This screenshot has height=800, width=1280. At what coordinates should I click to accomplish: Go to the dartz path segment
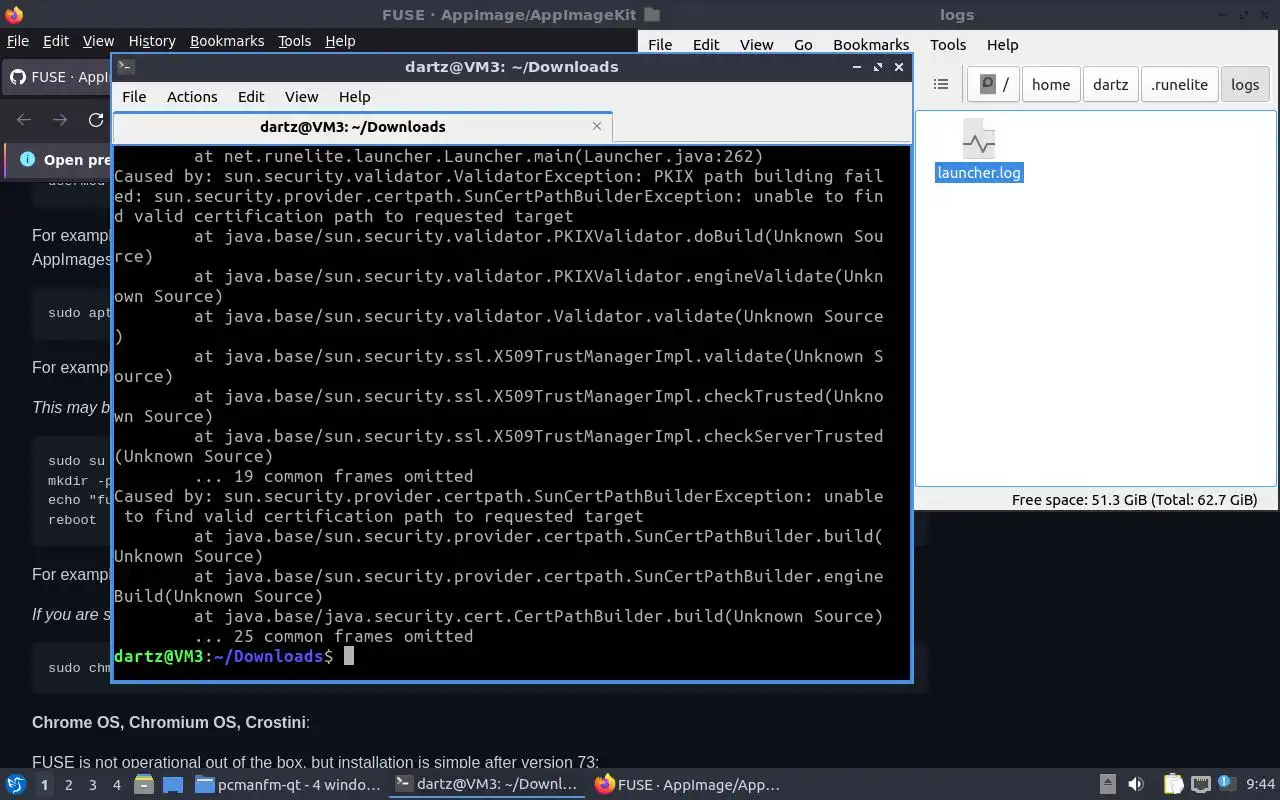1110,85
